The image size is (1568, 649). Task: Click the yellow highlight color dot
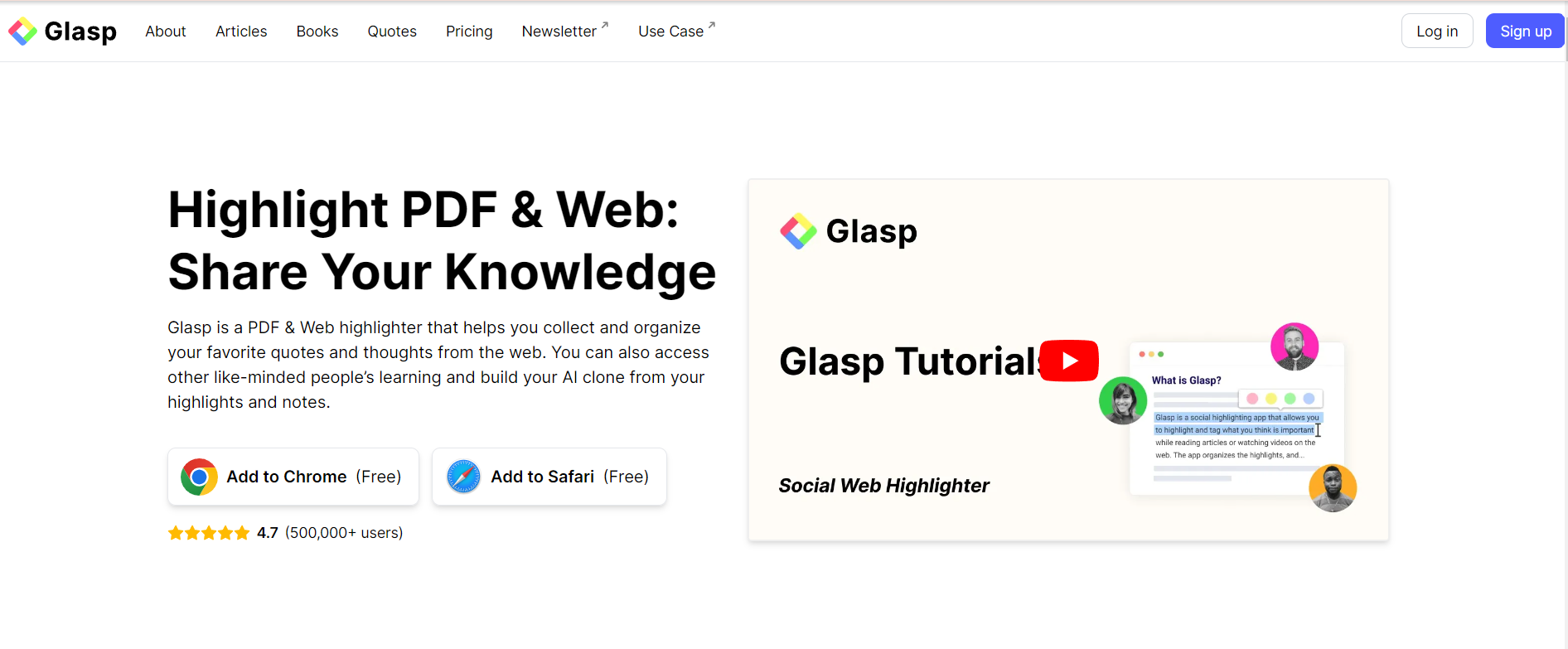(1271, 399)
